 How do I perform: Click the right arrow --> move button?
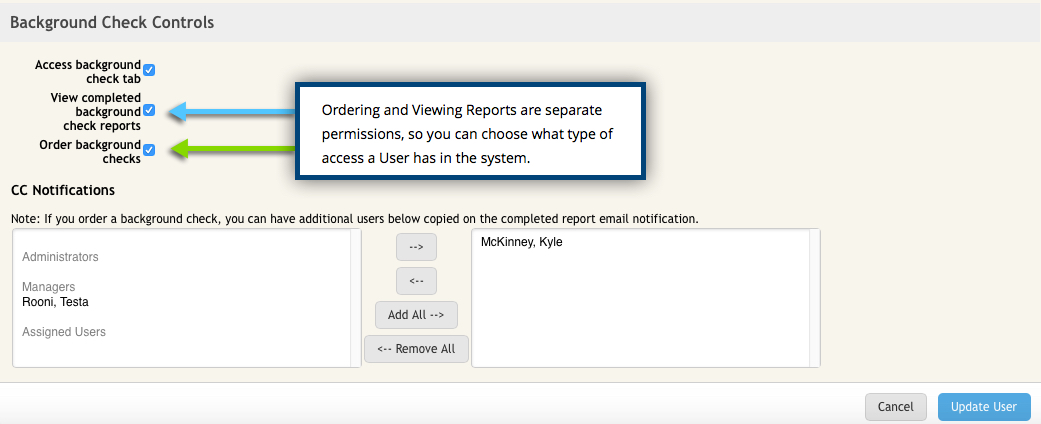pyautogui.click(x=416, y=248)
